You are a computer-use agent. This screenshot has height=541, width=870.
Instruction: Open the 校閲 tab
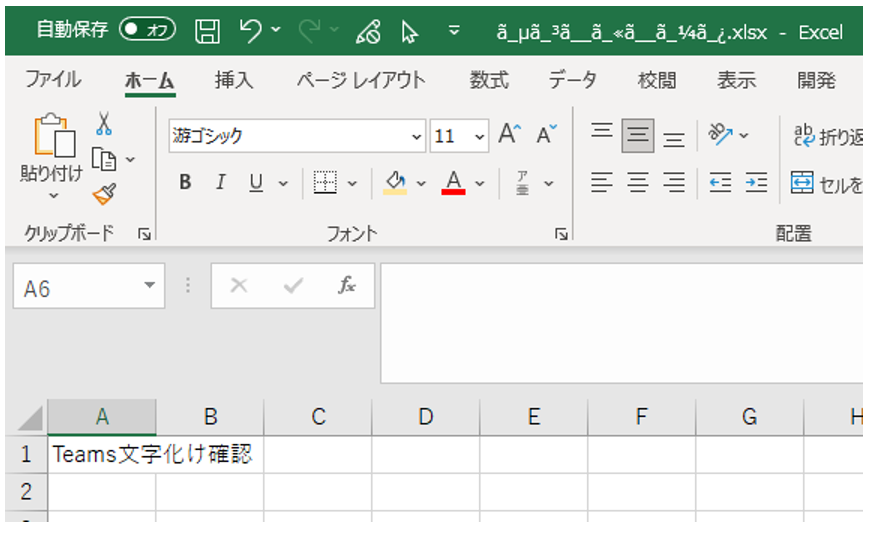click(657, 80)
